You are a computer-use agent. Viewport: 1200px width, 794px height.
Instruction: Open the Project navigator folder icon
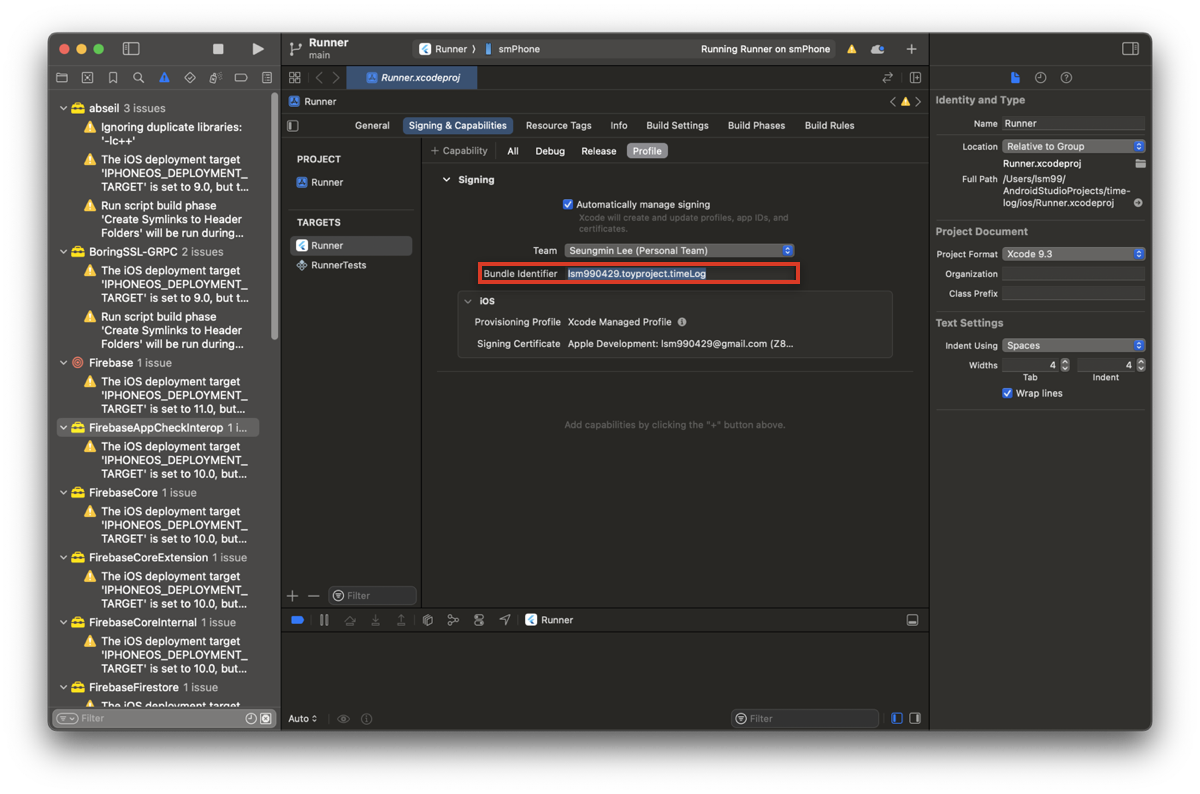(62, 78)
